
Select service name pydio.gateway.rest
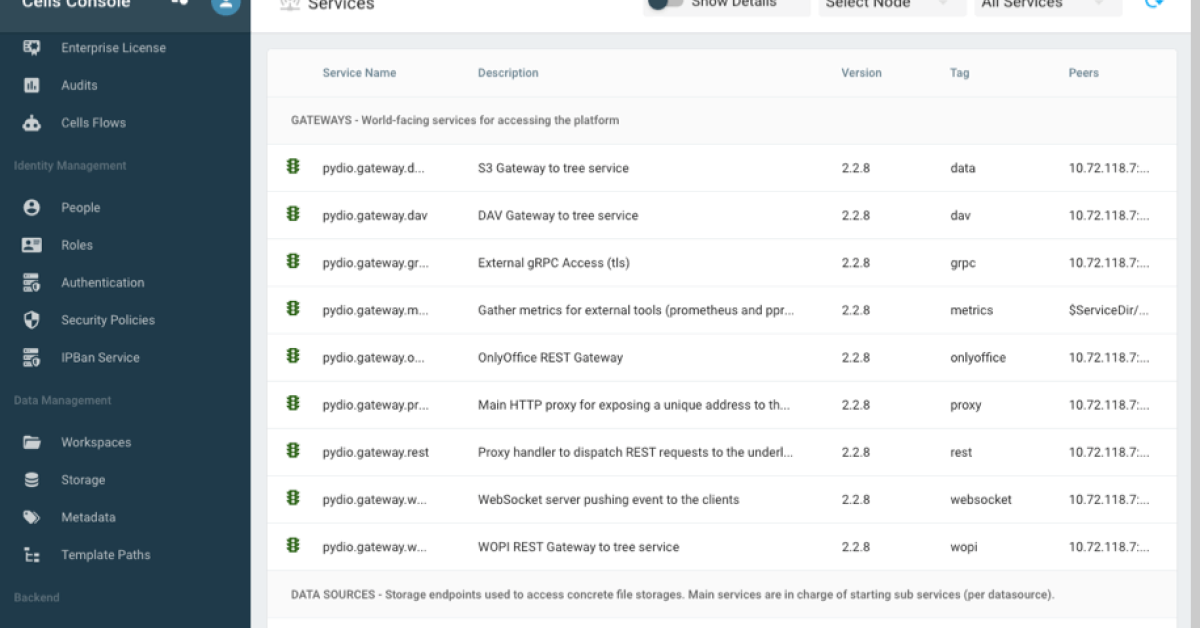pyautogui.click(x=375, y=453)
